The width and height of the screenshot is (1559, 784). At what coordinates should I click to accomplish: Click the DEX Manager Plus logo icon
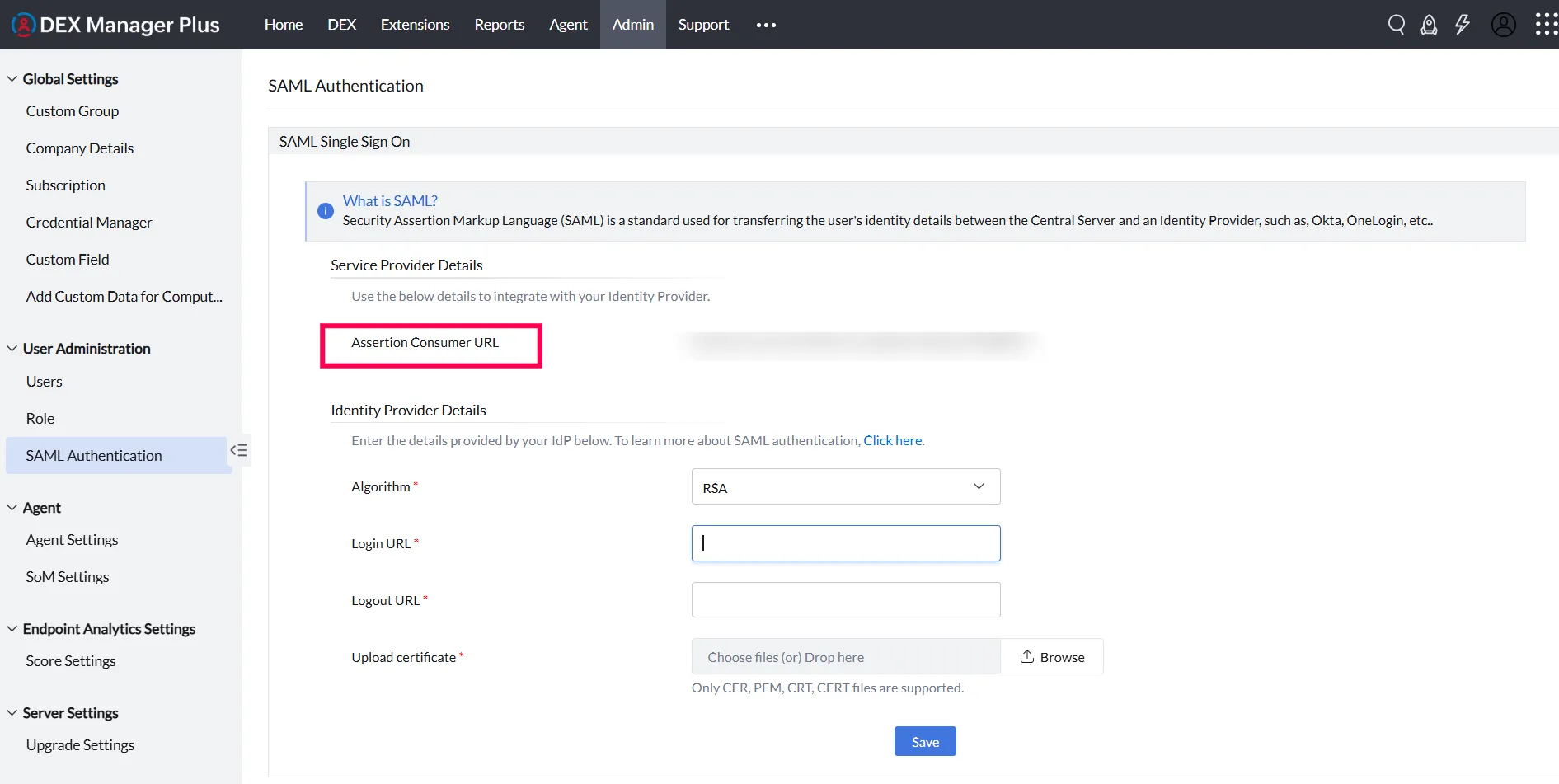23,25
